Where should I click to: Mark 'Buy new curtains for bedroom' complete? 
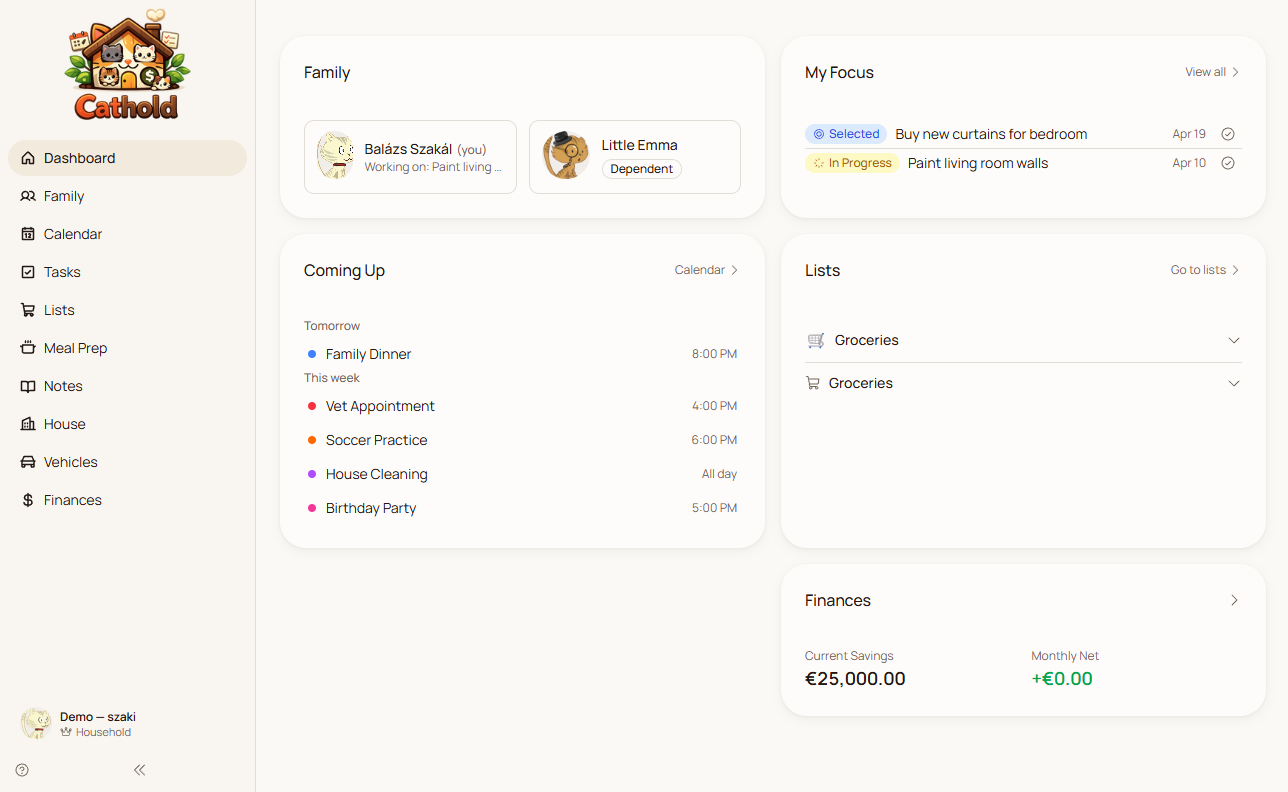coord(1228,134)
